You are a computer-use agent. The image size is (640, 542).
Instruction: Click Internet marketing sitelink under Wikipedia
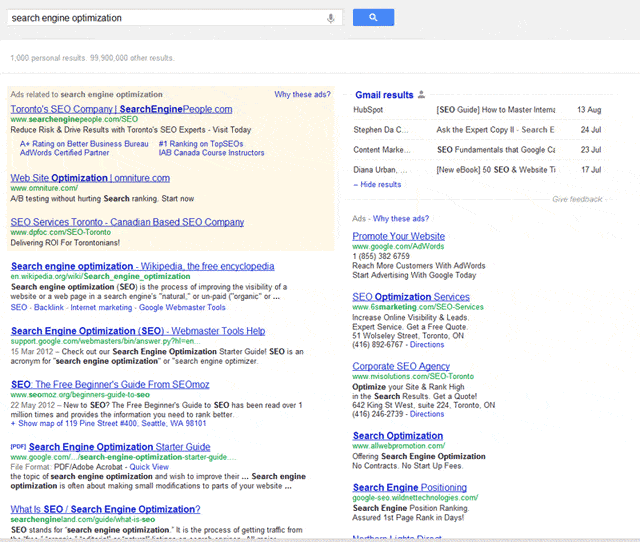[101, 307]
